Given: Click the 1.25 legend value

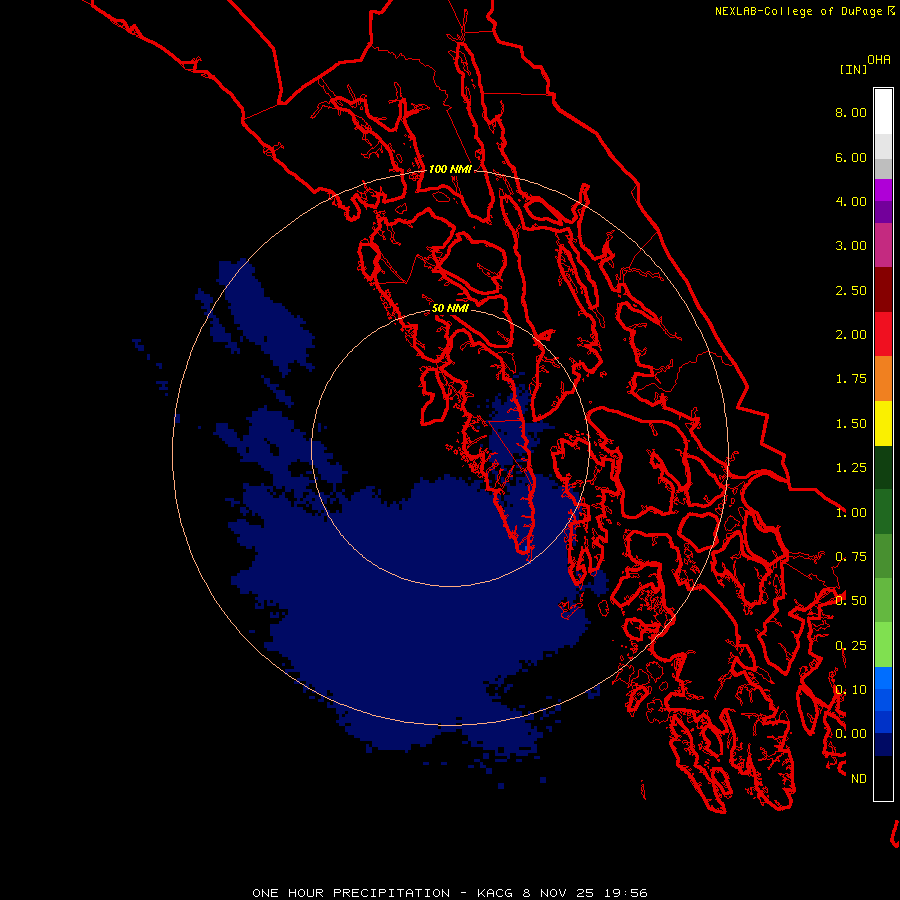Looking at the screenshot, I should (x=851, y=468).
